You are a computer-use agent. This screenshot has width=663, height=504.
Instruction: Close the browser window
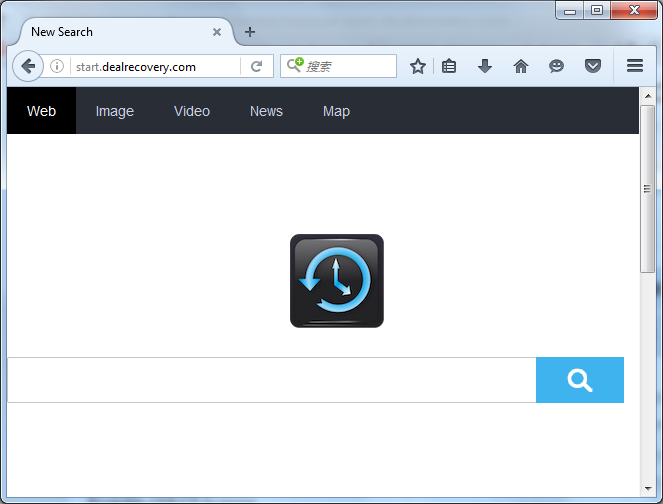[x=634, y=11]
